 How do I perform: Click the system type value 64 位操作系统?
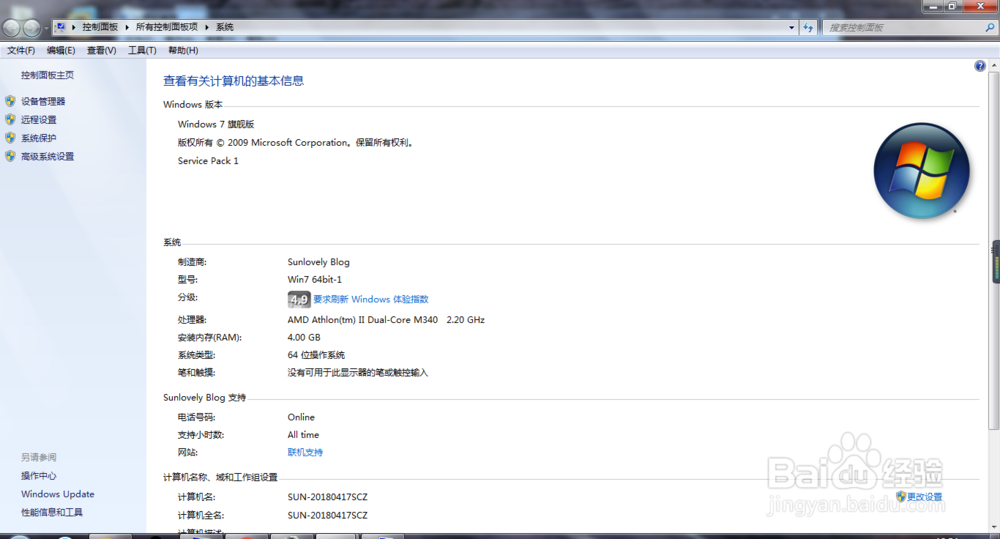(x=316, y=355)
